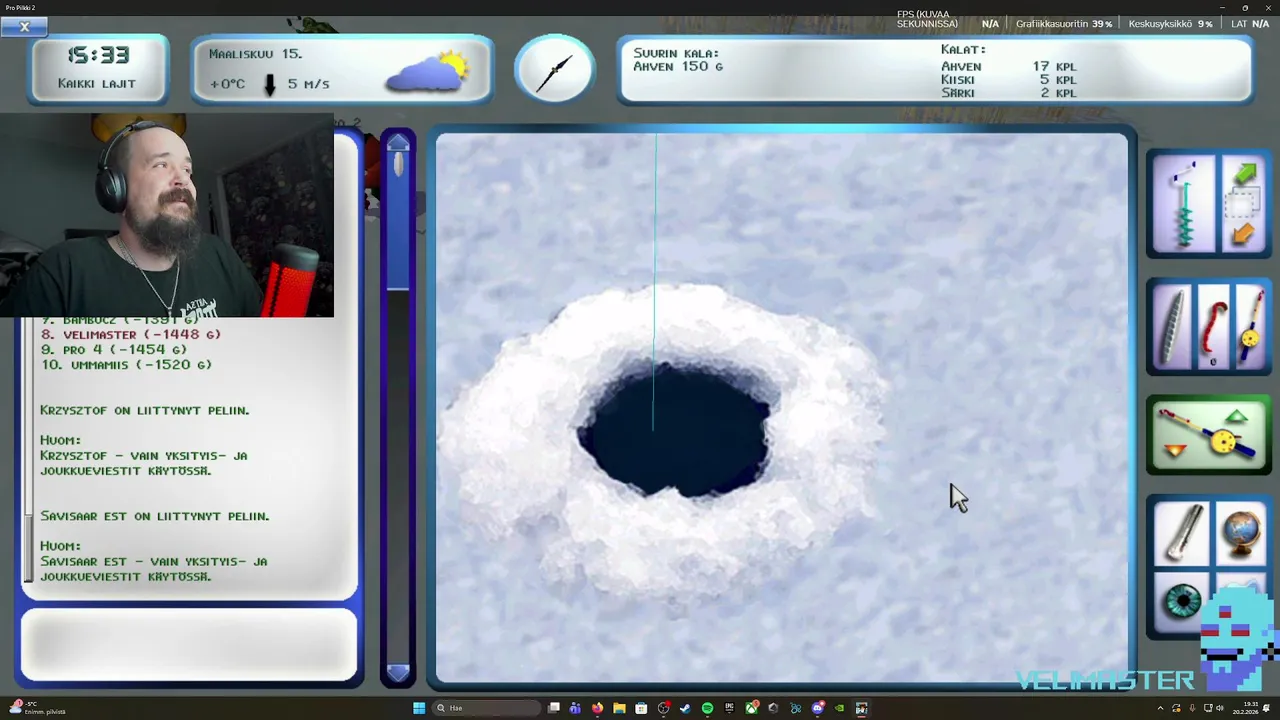Click the 'Kiiski 5 kpl' catch row

(x=1008, y=79)
